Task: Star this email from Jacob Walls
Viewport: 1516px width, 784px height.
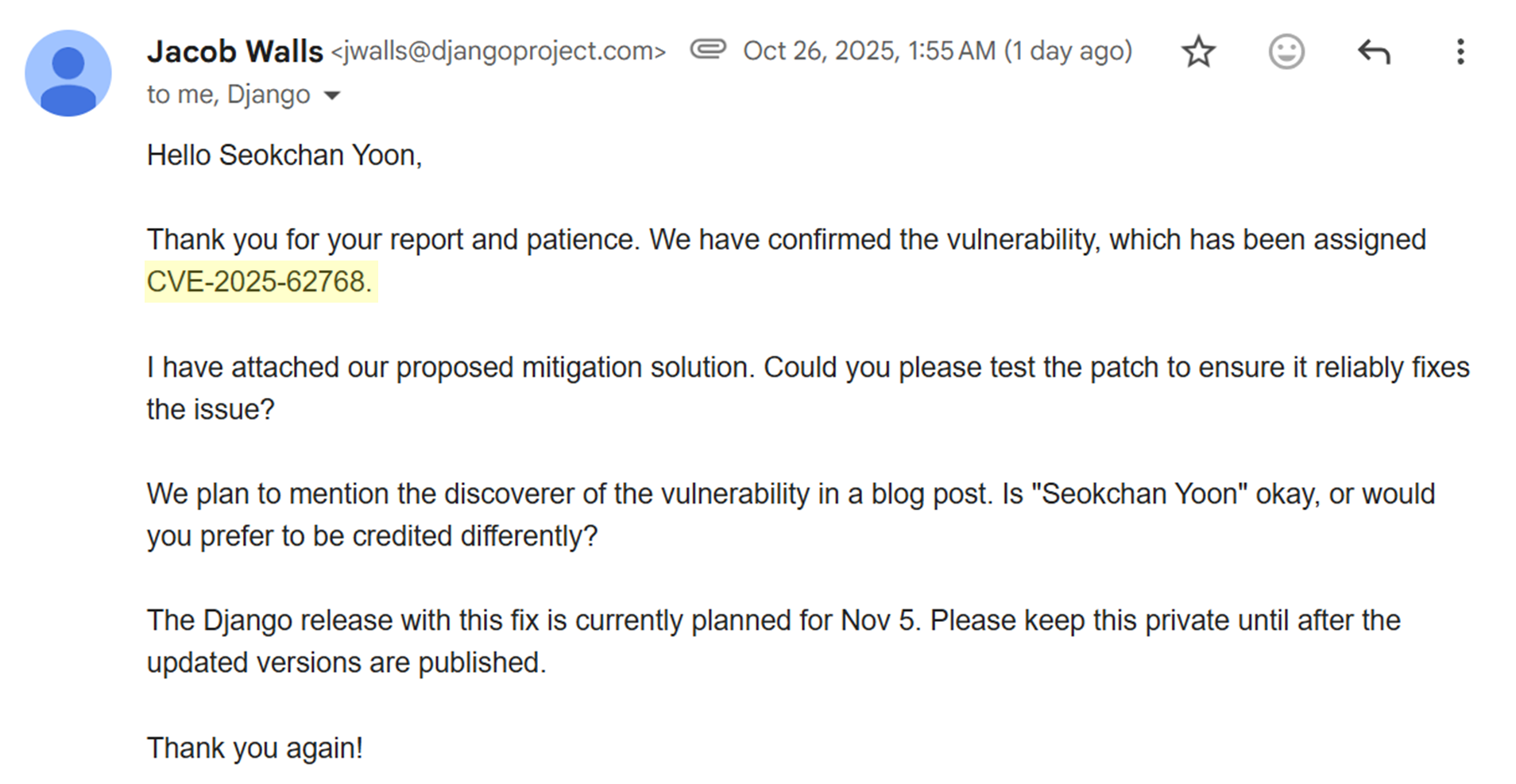Action: tap(1198, 52)
